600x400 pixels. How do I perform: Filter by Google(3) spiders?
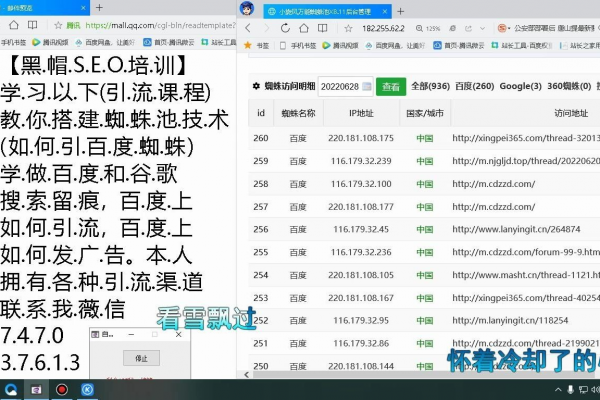520,86
